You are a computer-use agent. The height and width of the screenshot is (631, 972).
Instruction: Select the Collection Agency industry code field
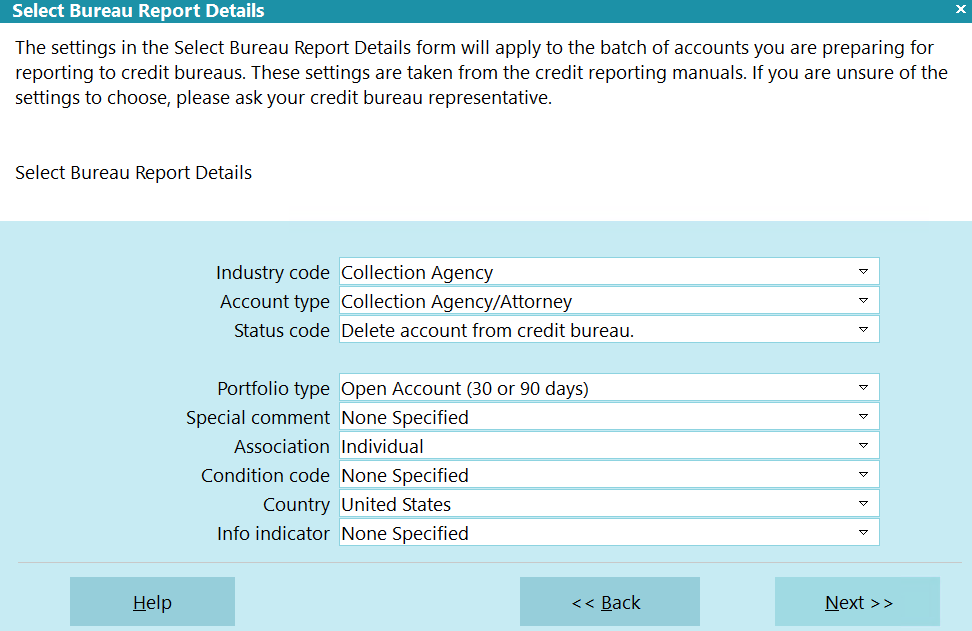609,271
